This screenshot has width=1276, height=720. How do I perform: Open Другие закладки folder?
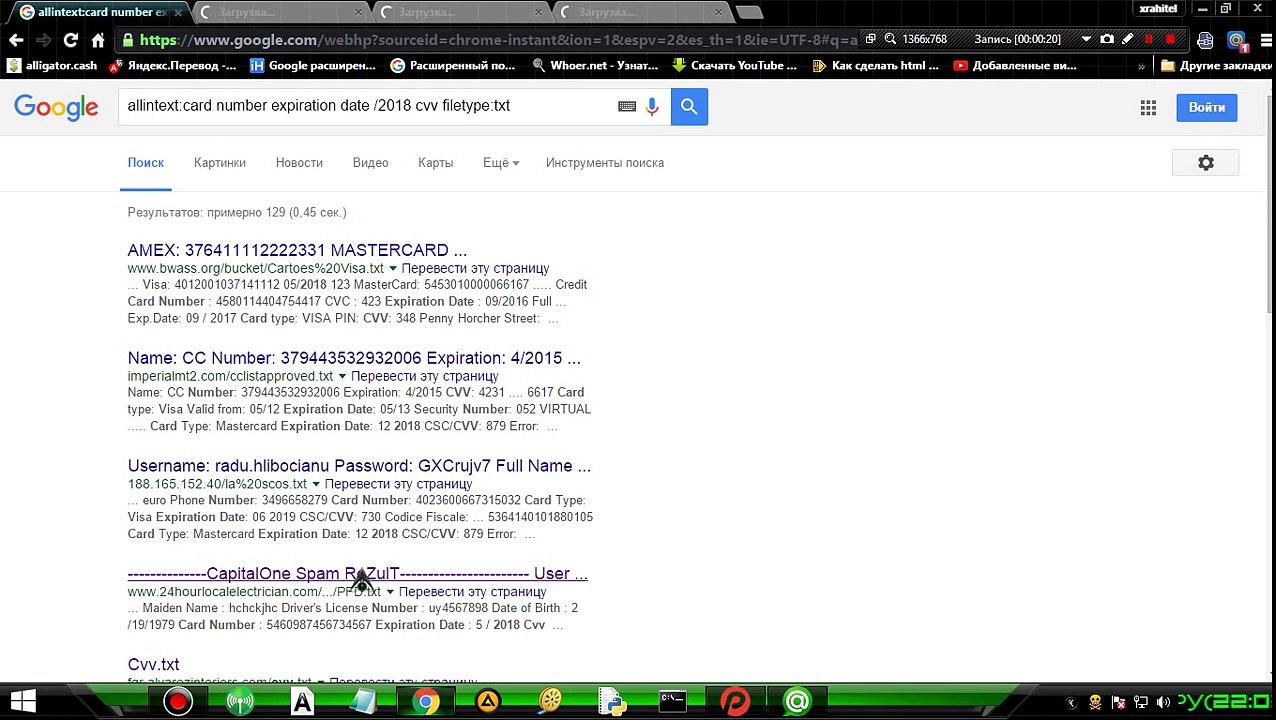pos(1215,66)
